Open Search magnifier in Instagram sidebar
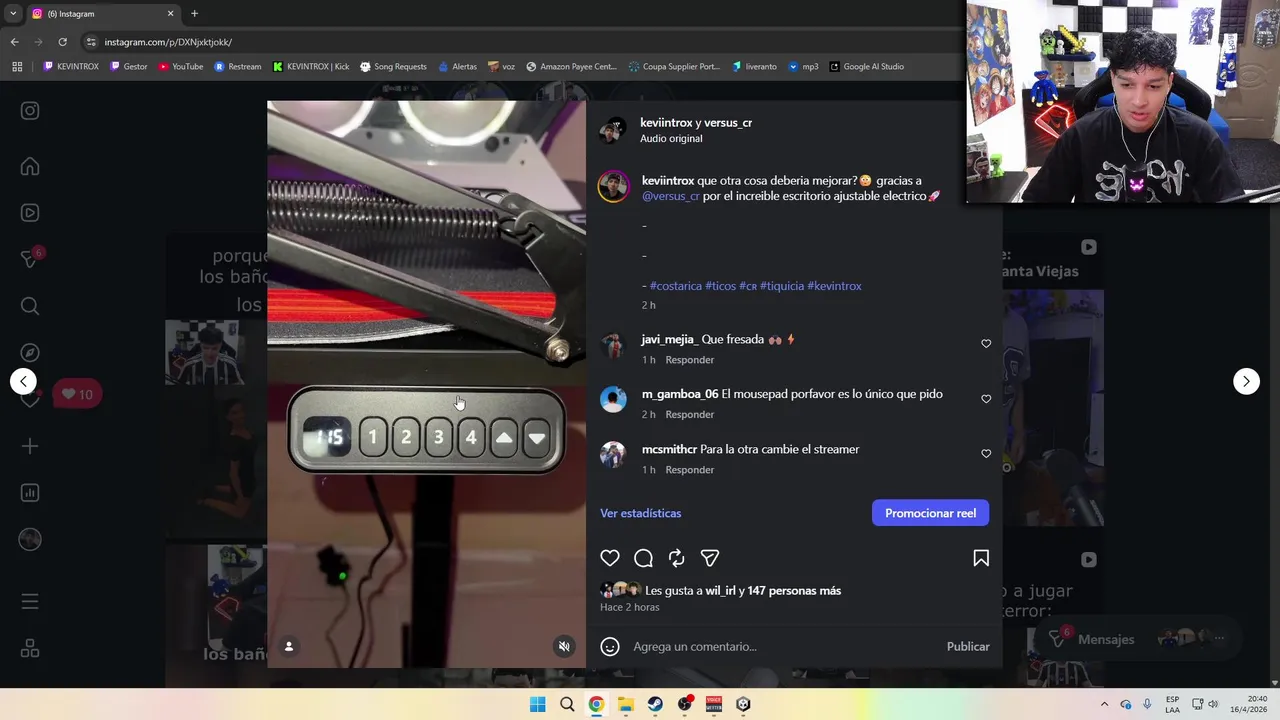This screenshot has width=1280, height=720. (x=30, y=306)
